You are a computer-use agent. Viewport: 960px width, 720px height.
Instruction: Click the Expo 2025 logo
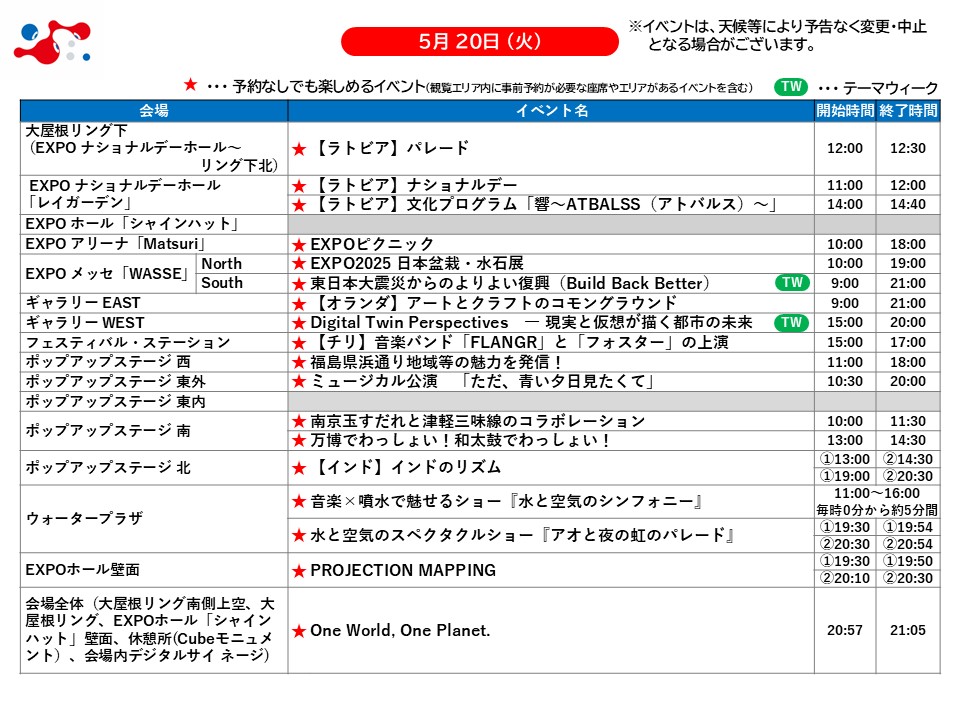pyautogui.click(x=53, y=42)
